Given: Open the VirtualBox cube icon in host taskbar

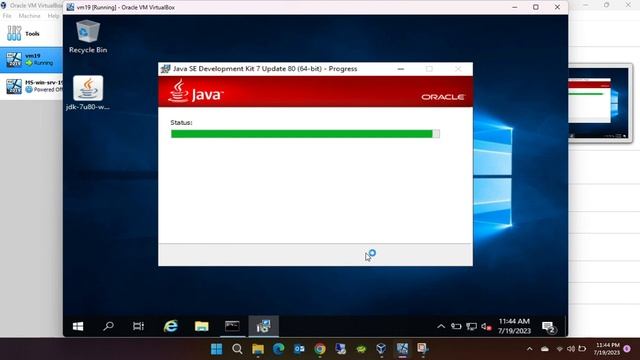Looking at the screenshot, I should click(x=381, y=349).
